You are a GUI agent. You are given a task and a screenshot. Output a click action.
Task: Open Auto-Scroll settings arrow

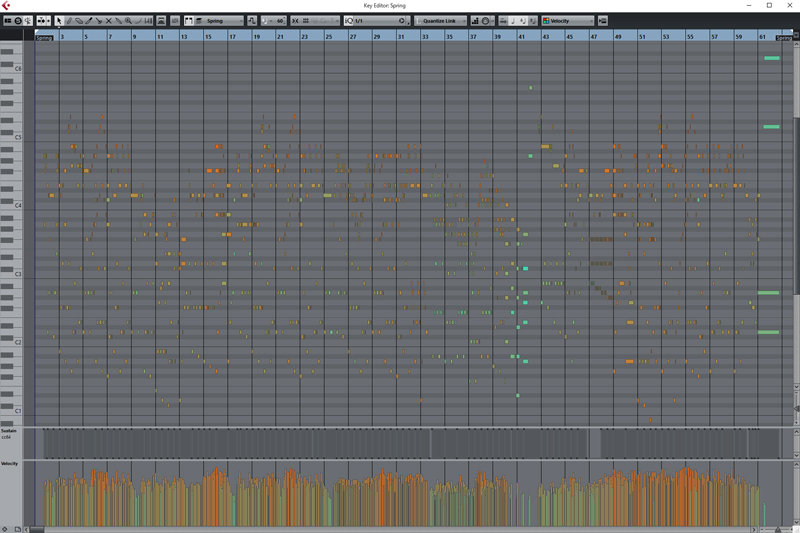click(x=48, y=21)
